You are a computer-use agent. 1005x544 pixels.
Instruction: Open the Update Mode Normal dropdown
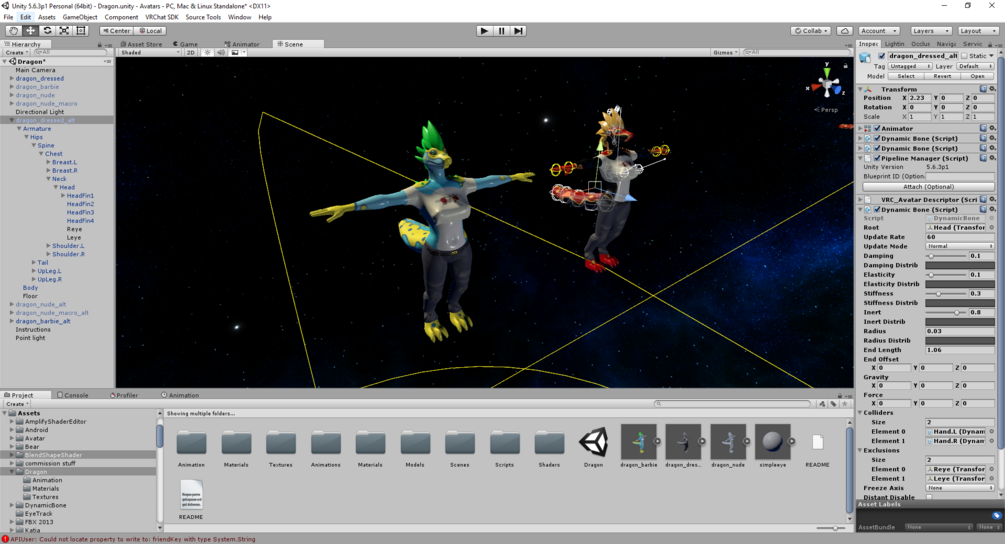(x=959, y=246)
